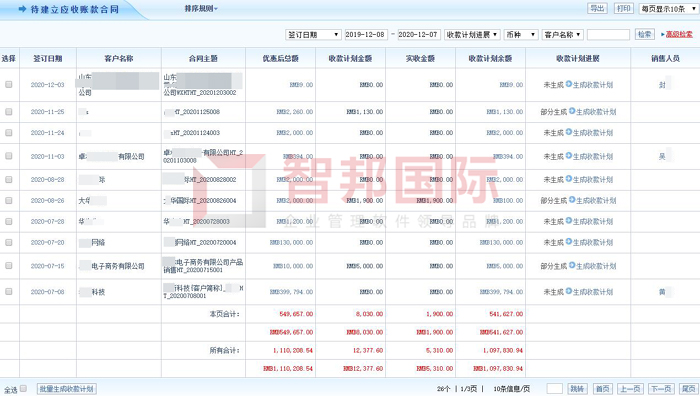Viewport: 700px width, 396px height.
Task: Click the 打印 print button
Action: tap(624, 8)
